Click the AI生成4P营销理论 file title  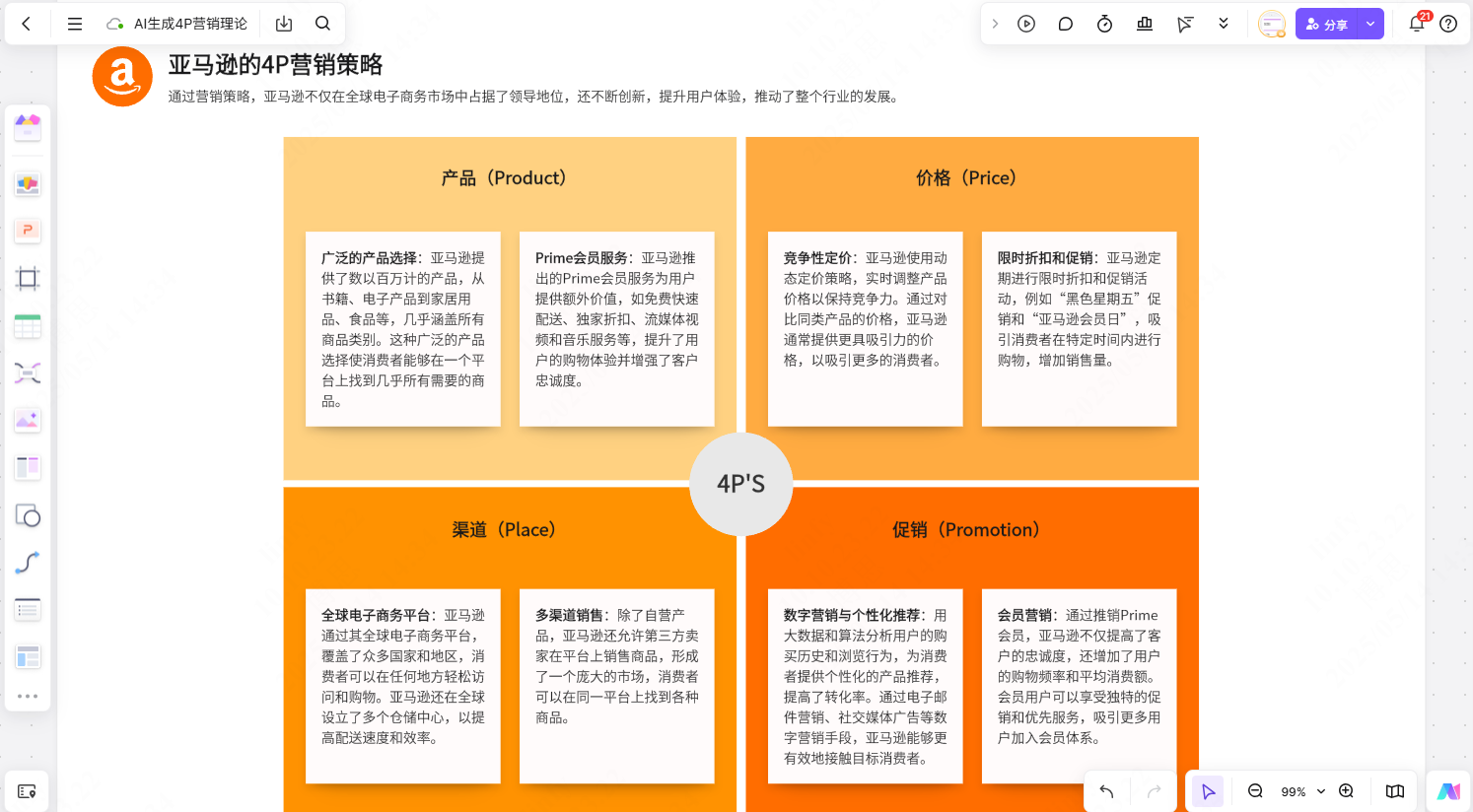190,24
